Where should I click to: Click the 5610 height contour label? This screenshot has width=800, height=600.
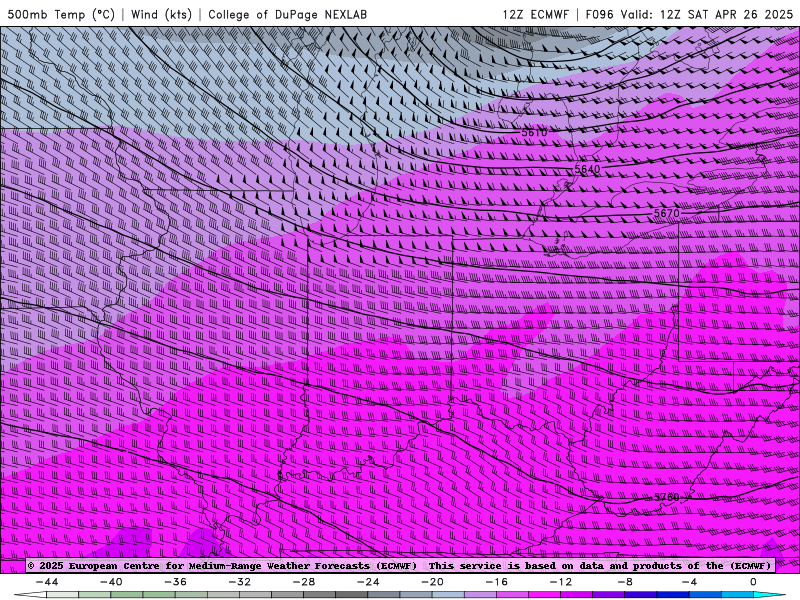pyautogui.click(x=534, y=133)
